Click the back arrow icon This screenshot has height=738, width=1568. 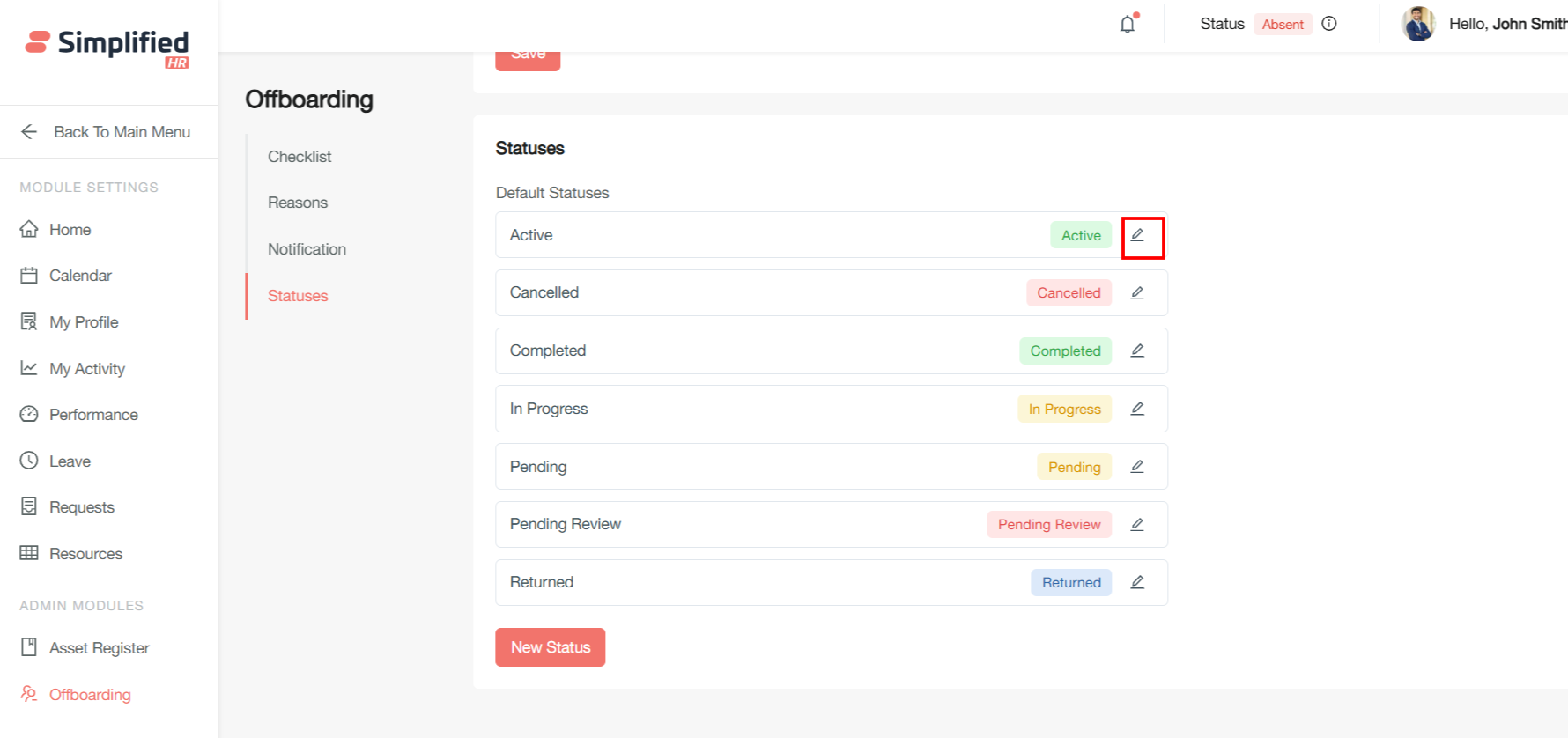[29, 132]
